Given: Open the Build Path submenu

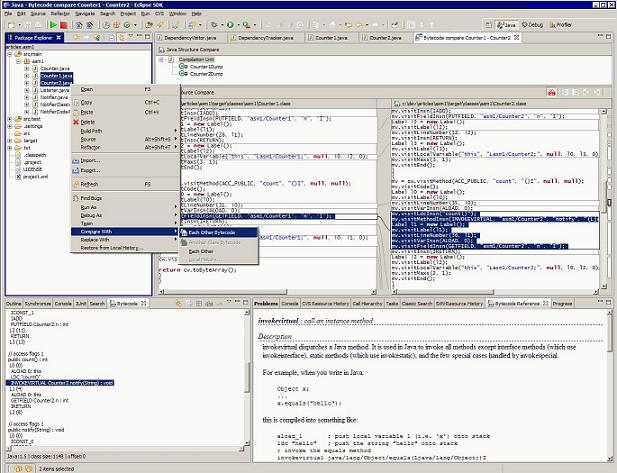Looking at the screenshot, I should (x=125, y=131).
